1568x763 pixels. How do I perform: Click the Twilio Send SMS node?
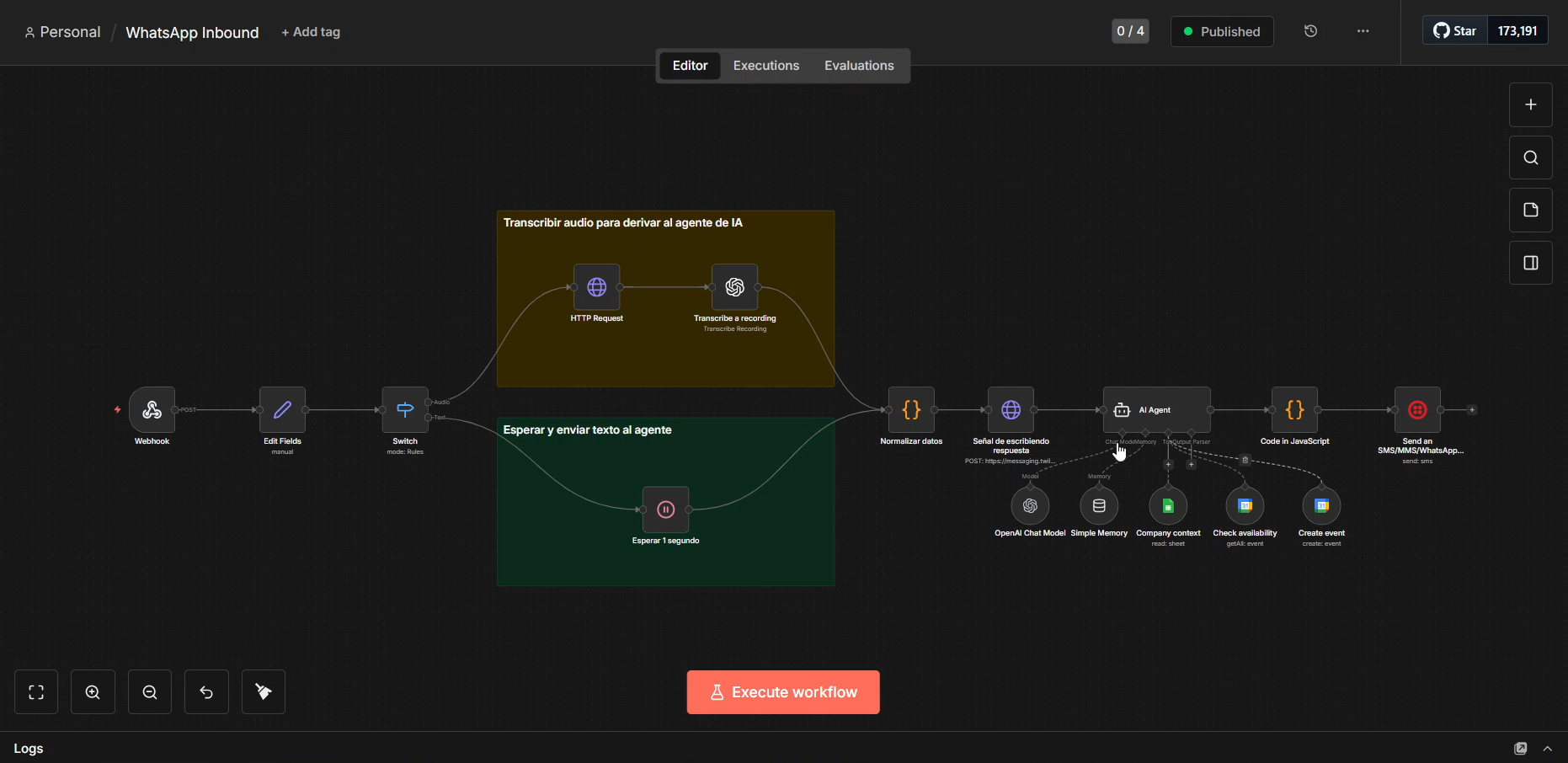point(1417,410)
